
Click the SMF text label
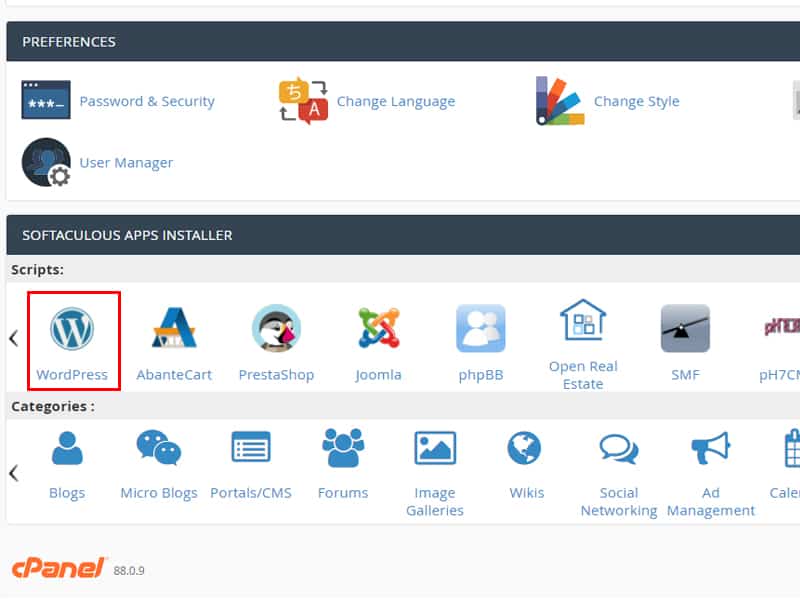(x=685, y=374)
